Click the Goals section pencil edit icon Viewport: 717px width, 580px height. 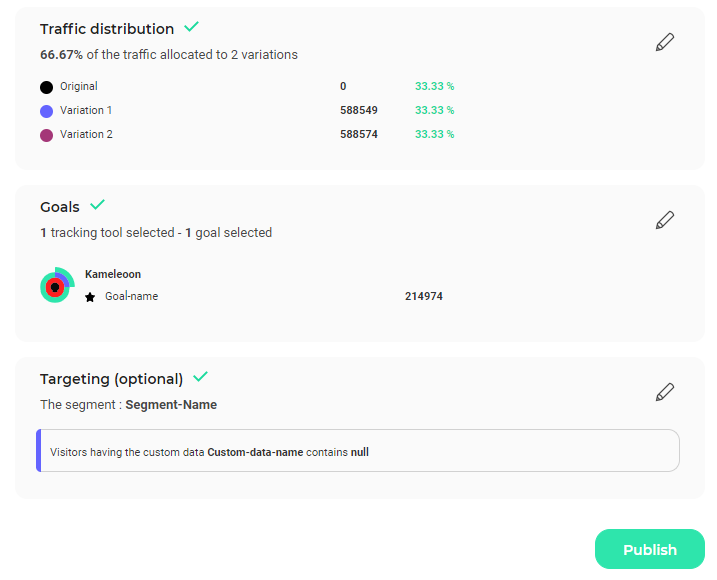[x=664, y=220]
